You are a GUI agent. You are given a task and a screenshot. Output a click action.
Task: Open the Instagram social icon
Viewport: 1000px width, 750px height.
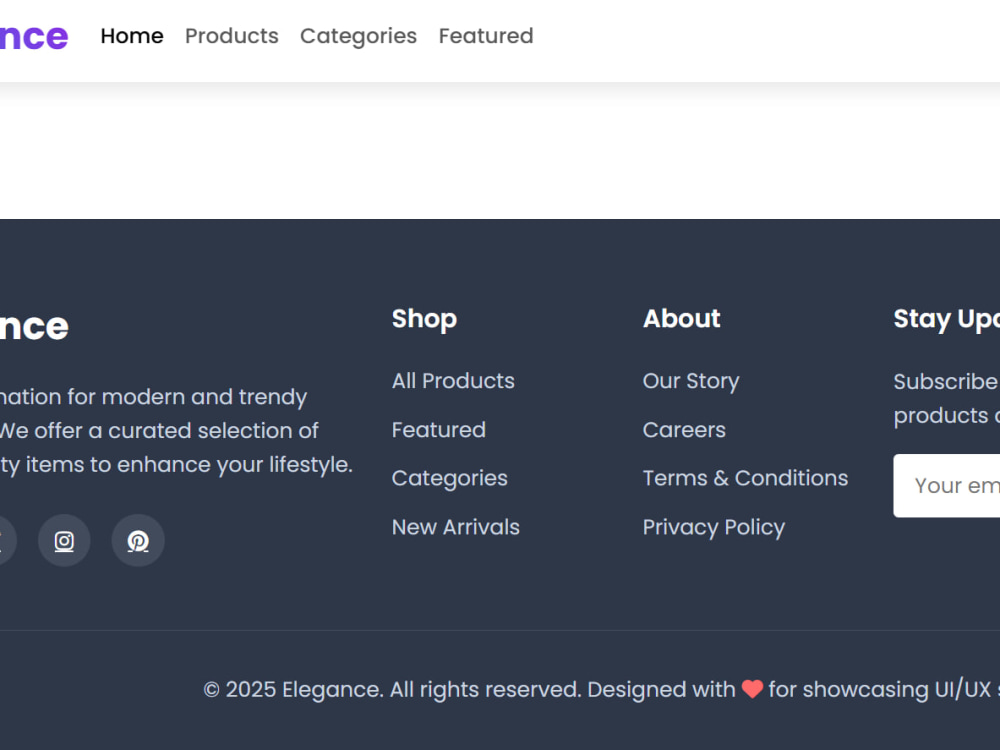pos(64,541)
